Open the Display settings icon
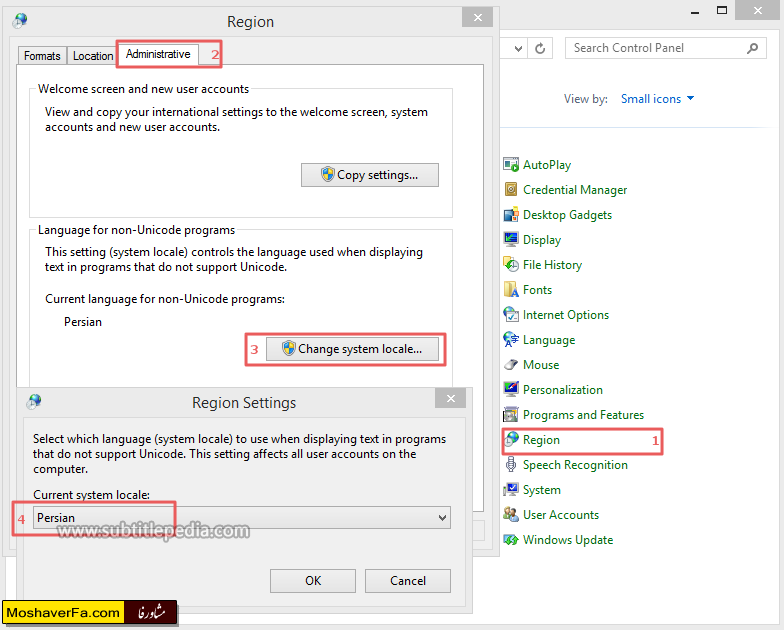The width and height of the screenshot is (784, 630). (x=512, y=240)
